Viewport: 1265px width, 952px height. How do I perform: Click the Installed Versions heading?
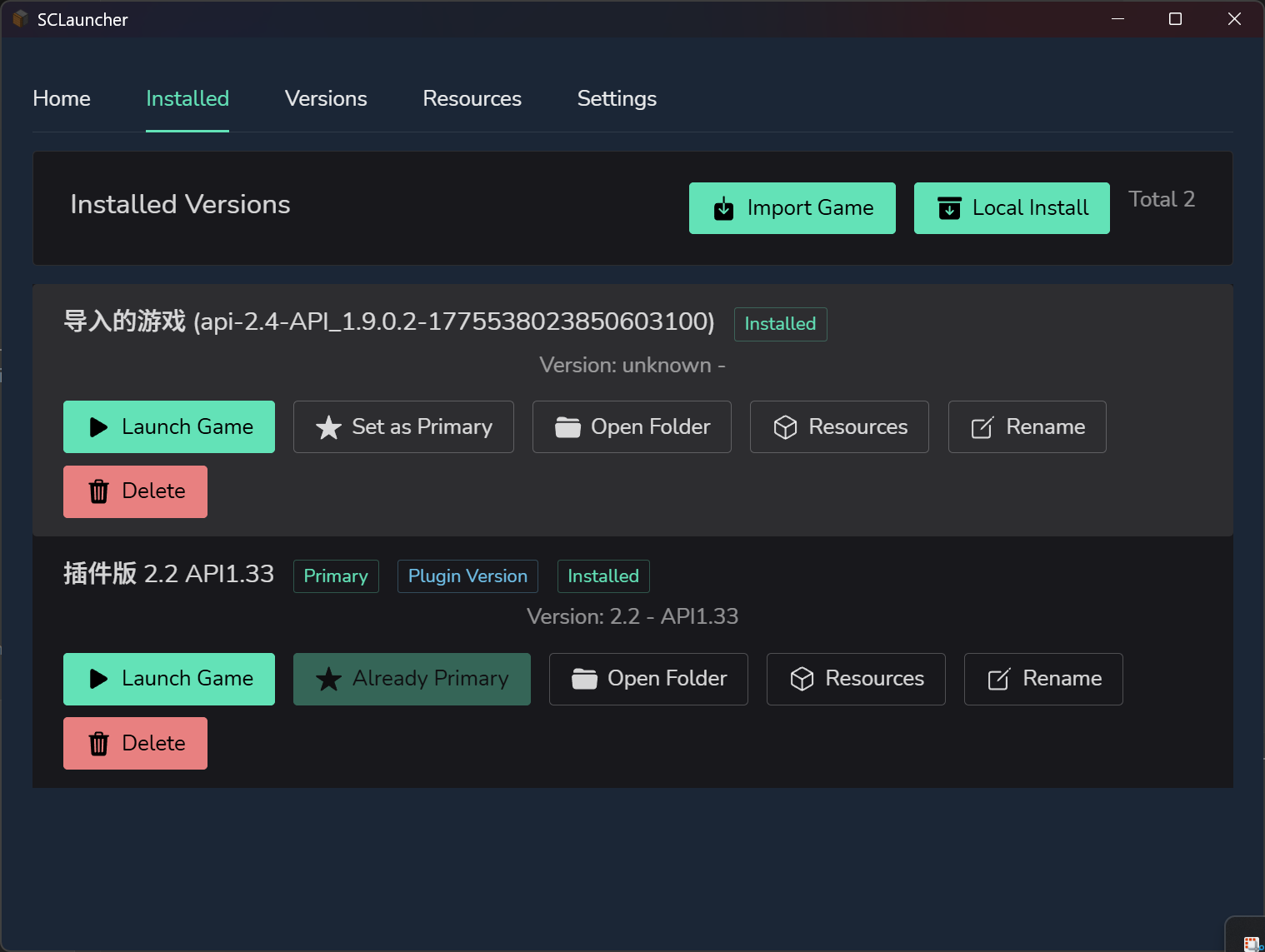(180, 204)
